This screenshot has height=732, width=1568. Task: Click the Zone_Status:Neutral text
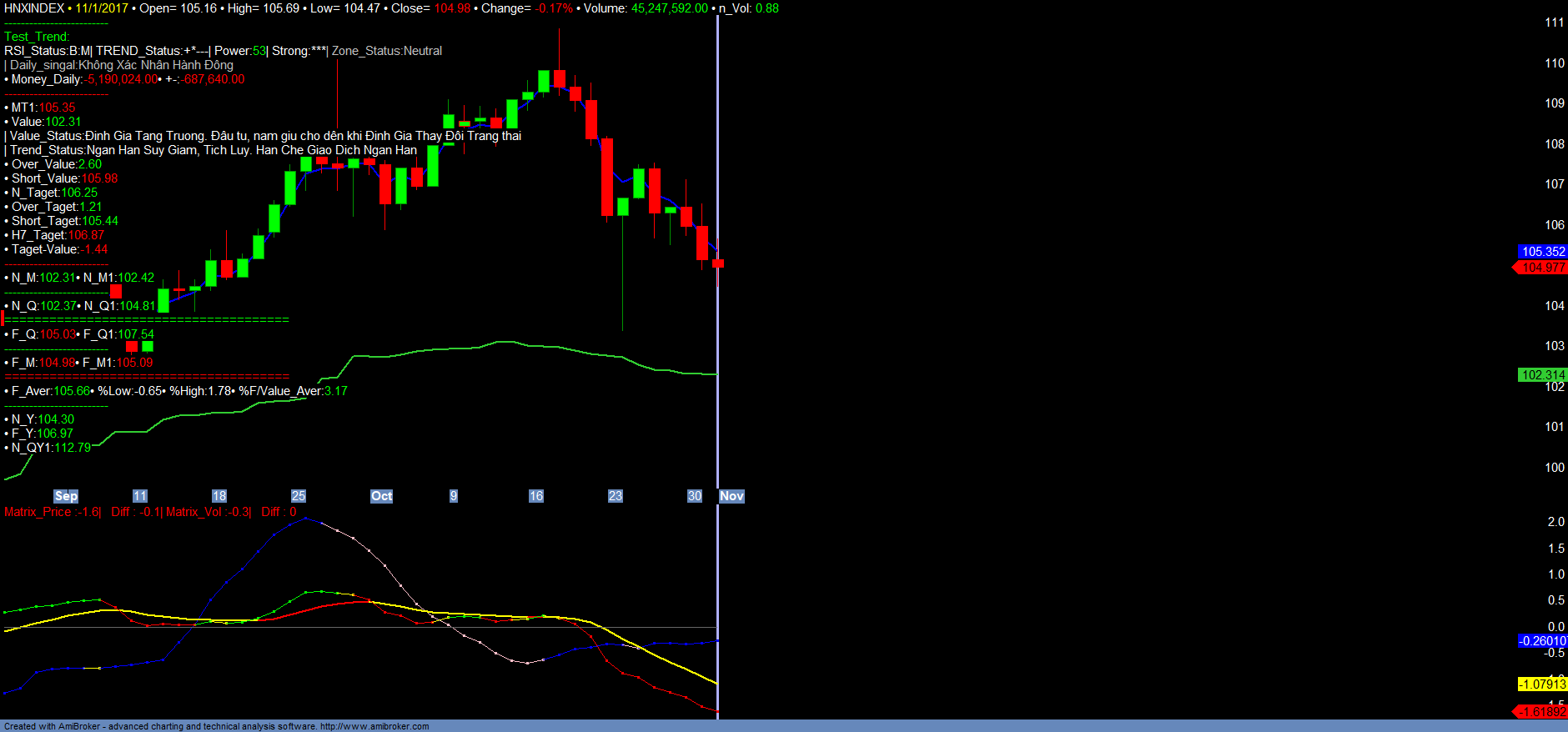click(387, 51)
